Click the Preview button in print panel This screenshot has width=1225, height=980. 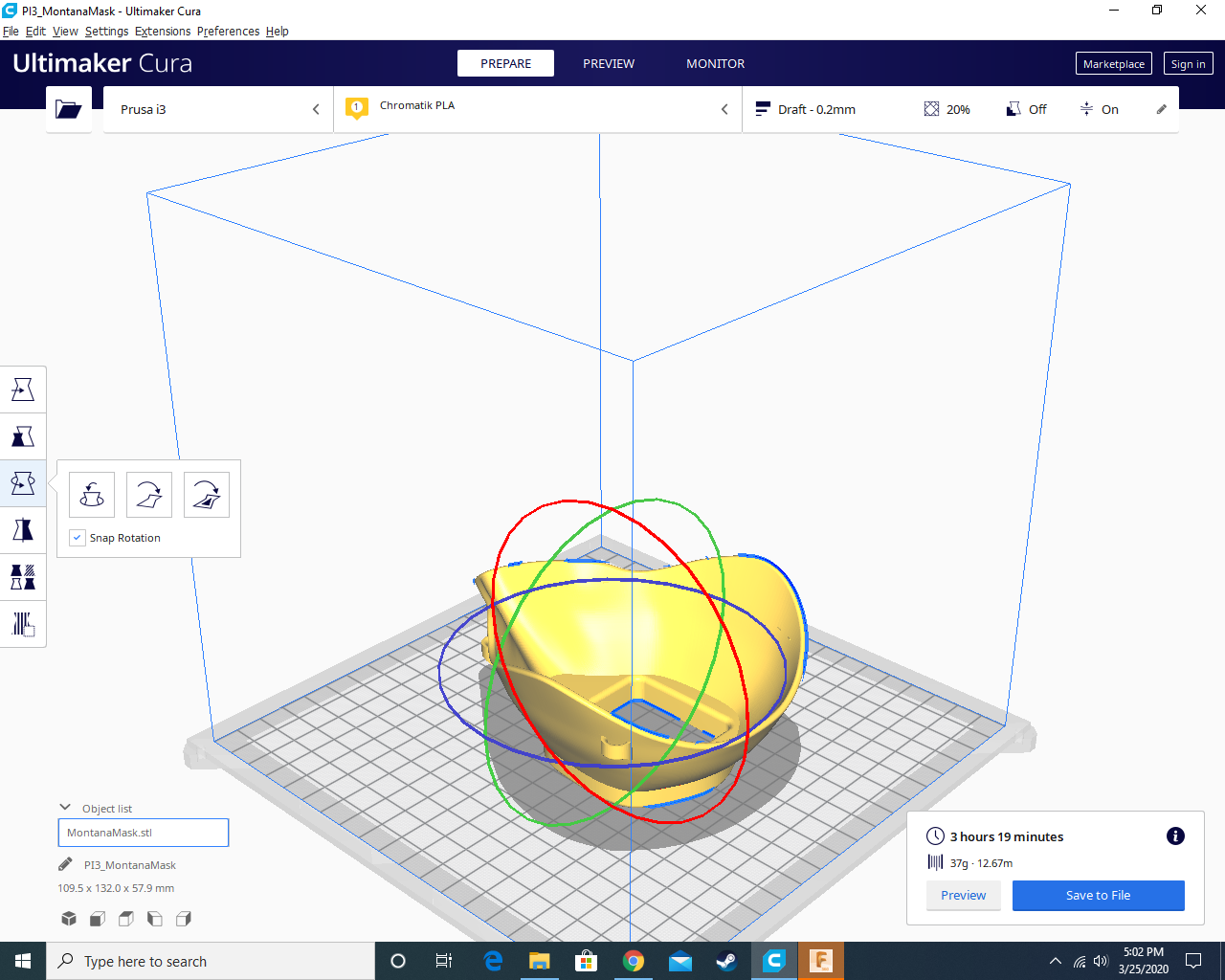click(963, 896)
